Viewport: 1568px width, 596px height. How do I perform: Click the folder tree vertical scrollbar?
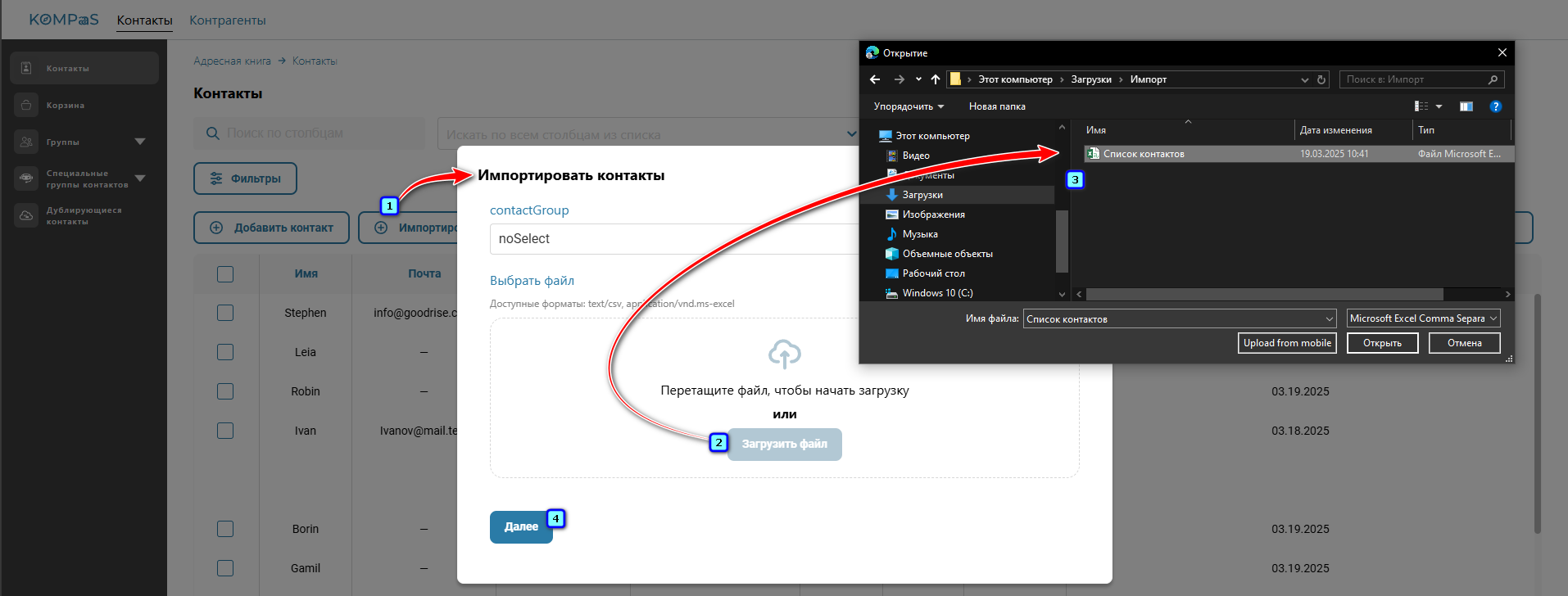pos(1062,241)
